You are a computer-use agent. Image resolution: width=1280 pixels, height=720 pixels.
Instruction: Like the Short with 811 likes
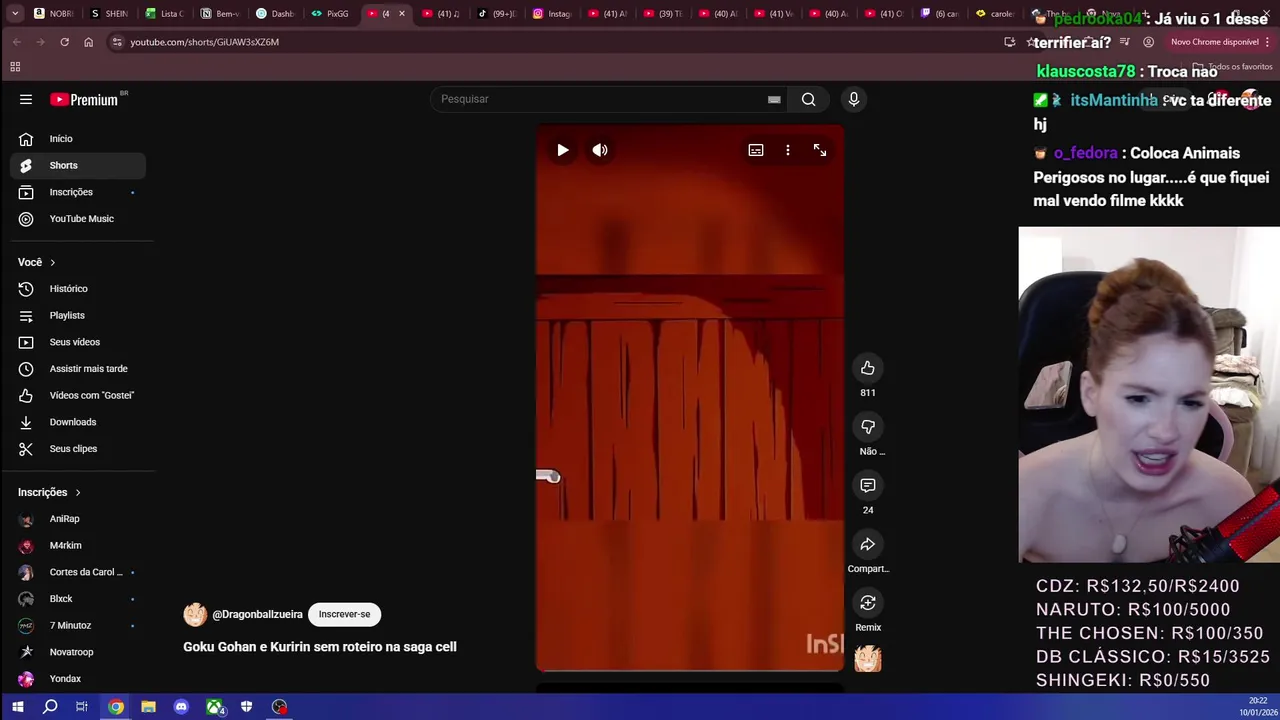pos(868,368)
